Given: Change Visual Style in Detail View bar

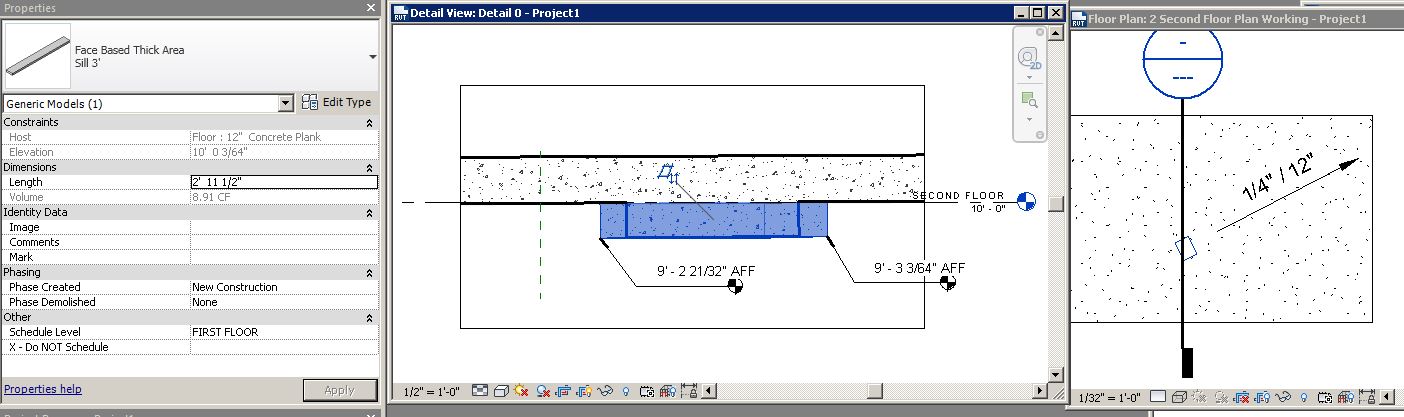Looking at the screenshot, I should (501, 391).
